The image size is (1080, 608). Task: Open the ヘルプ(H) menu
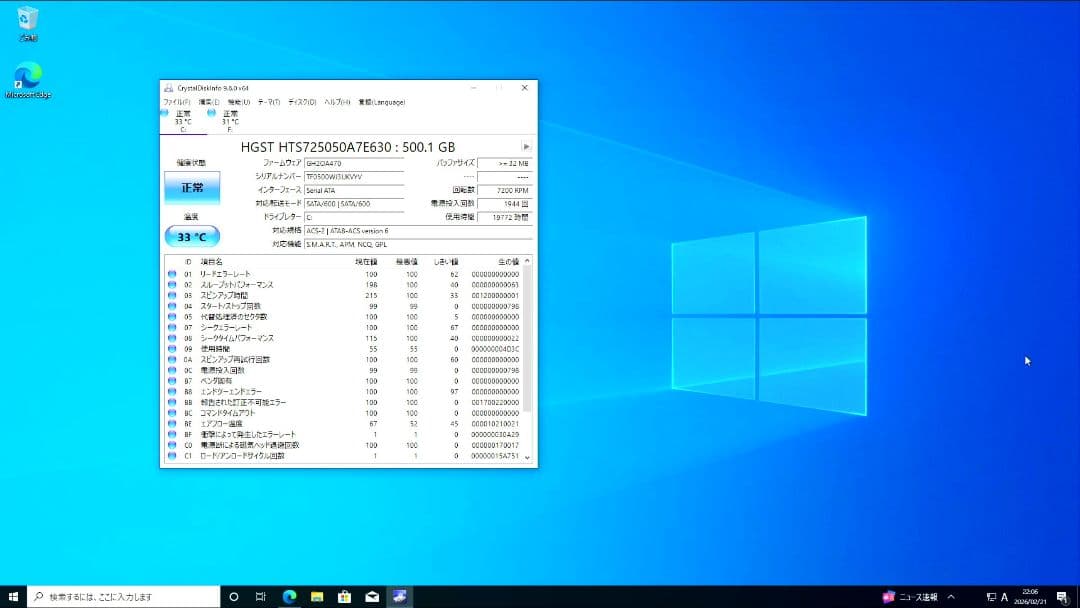tap(337, 102)
